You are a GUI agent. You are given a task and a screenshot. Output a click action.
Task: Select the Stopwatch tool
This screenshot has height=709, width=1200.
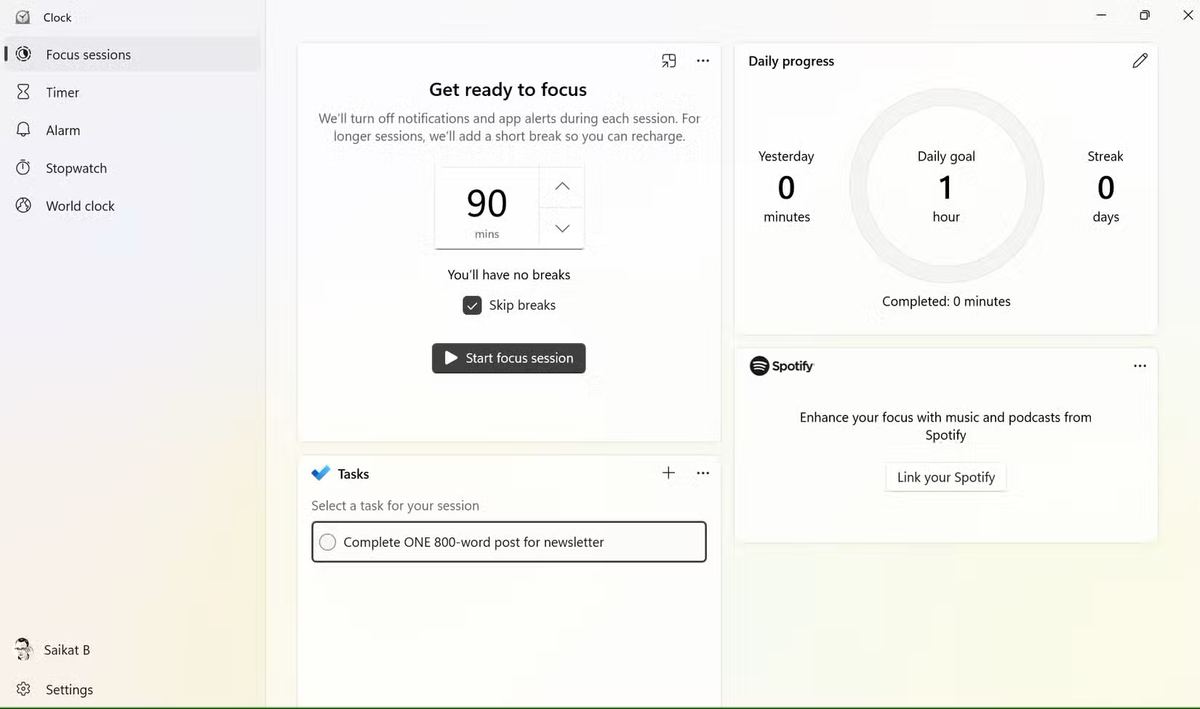[x=75, y=167]
